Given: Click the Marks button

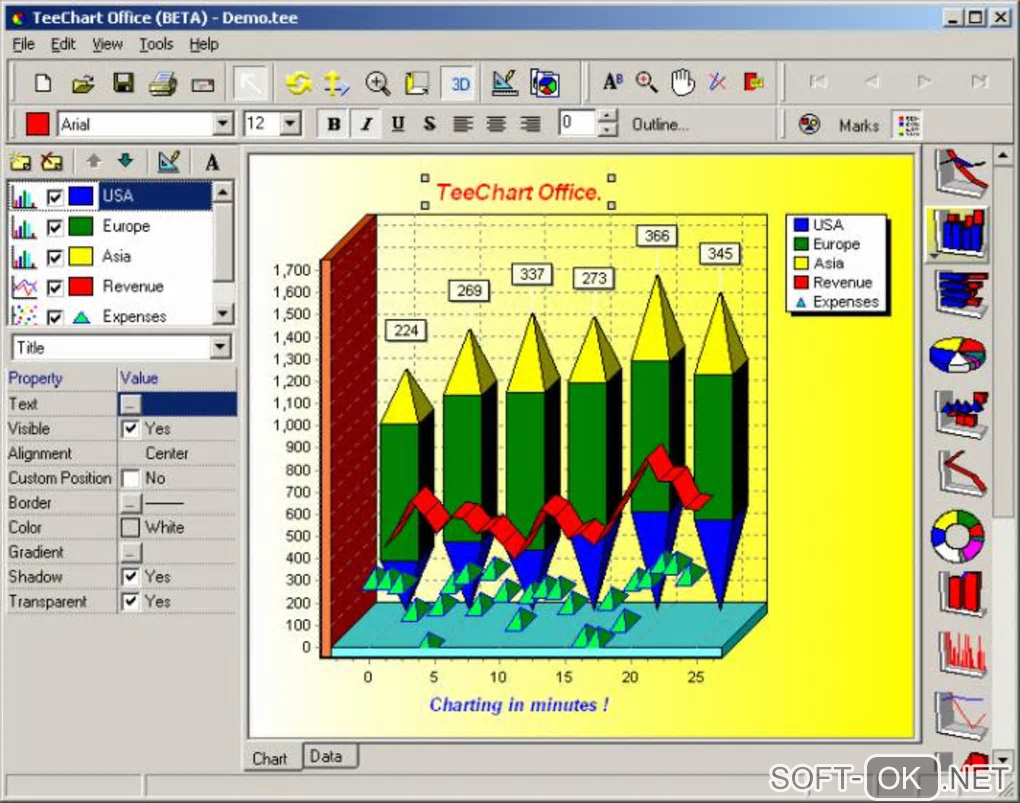Looking at the screenshot, I should point(859,125).
